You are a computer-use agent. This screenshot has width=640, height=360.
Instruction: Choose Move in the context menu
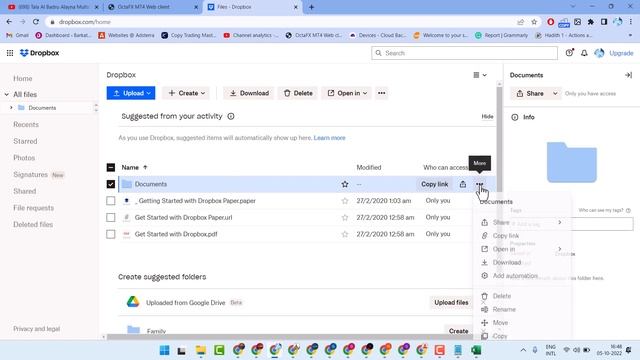pyautogui.click(x=521, y=323)
